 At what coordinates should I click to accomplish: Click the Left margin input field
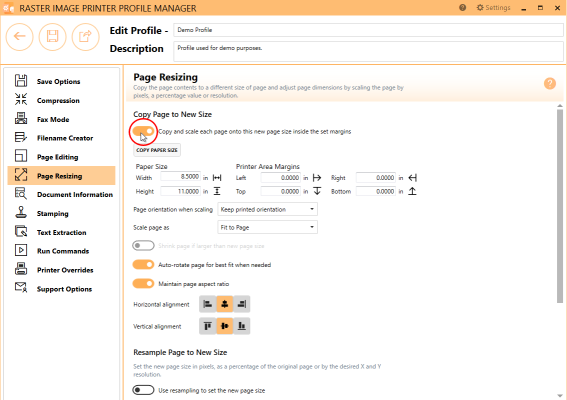[x=281, y=178]
